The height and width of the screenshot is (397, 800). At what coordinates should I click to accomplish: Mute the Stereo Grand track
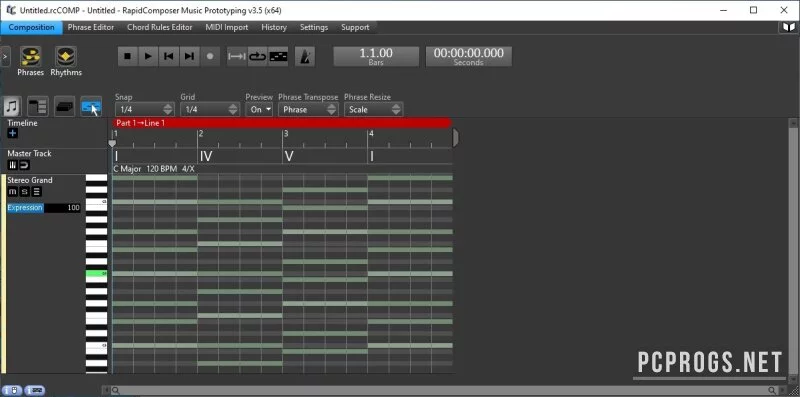click(x=13, y=192)
